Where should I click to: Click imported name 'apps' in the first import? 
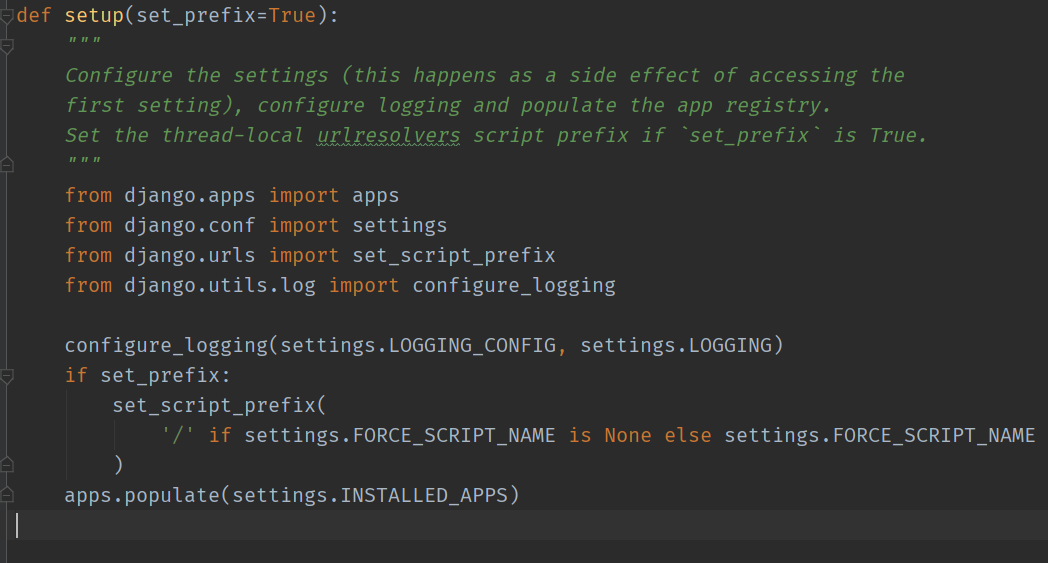point(376,196)
